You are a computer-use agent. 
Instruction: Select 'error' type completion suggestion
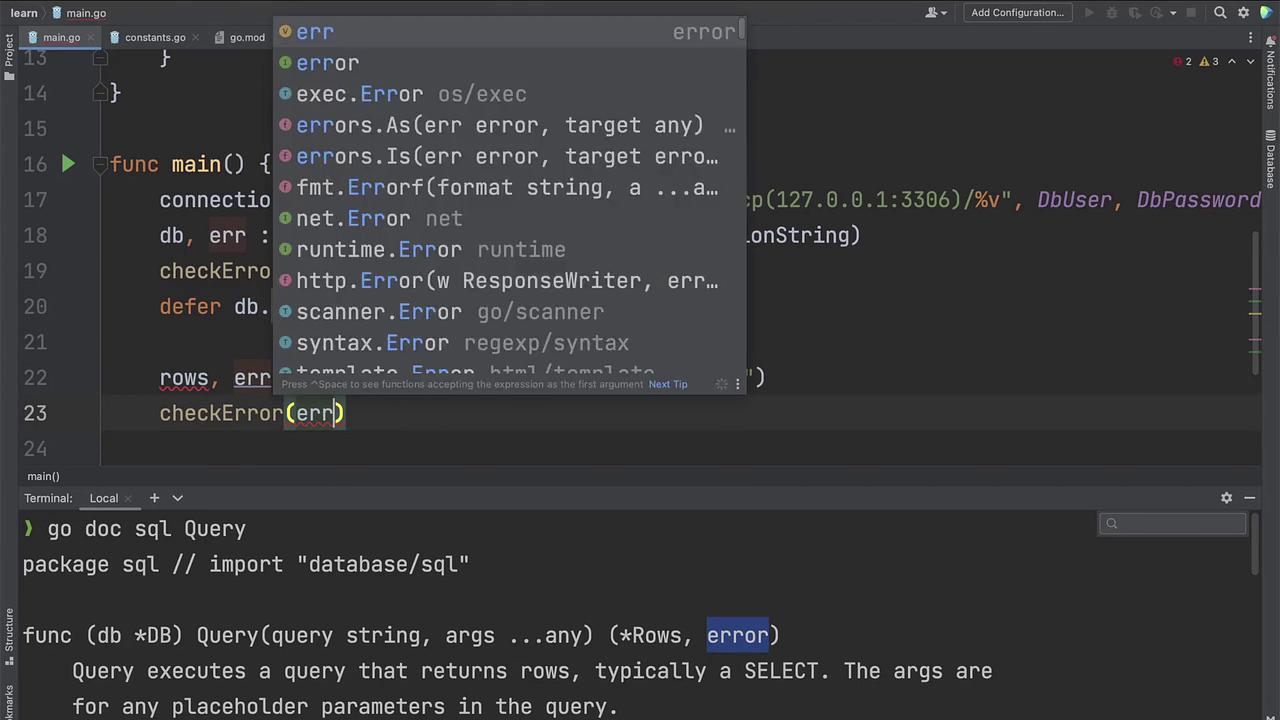coord(509,63)
